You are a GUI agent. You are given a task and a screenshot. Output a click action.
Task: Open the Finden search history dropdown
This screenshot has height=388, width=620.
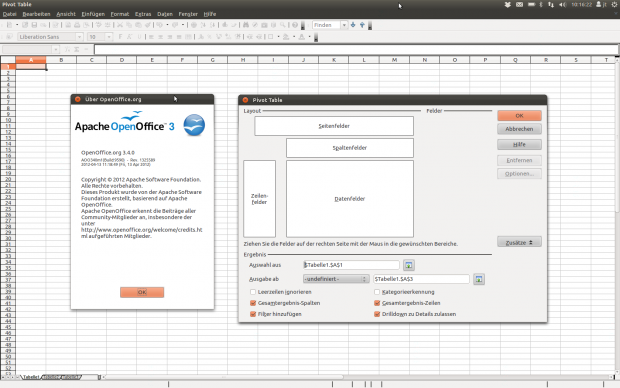(344, 25)
